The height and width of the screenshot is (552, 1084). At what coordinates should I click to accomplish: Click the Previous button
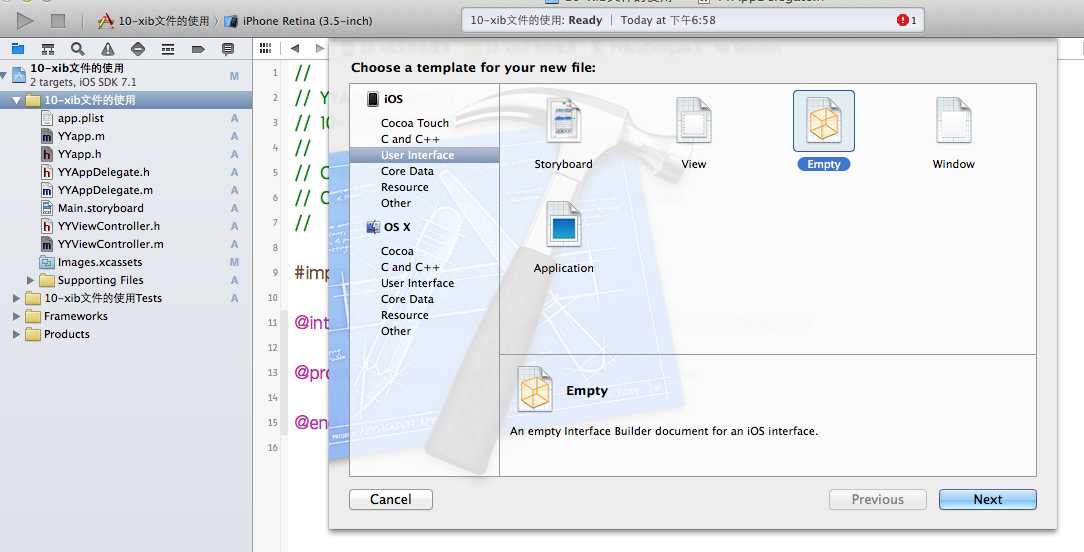pos(877,499)
